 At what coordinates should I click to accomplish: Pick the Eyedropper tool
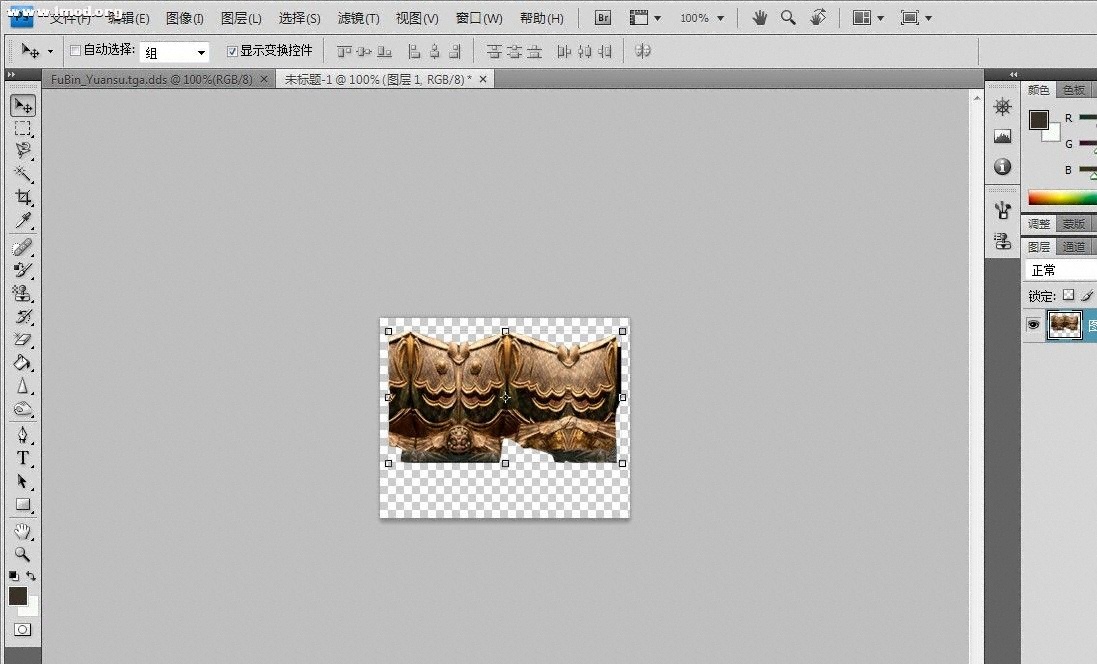click(x=23, y=221)
